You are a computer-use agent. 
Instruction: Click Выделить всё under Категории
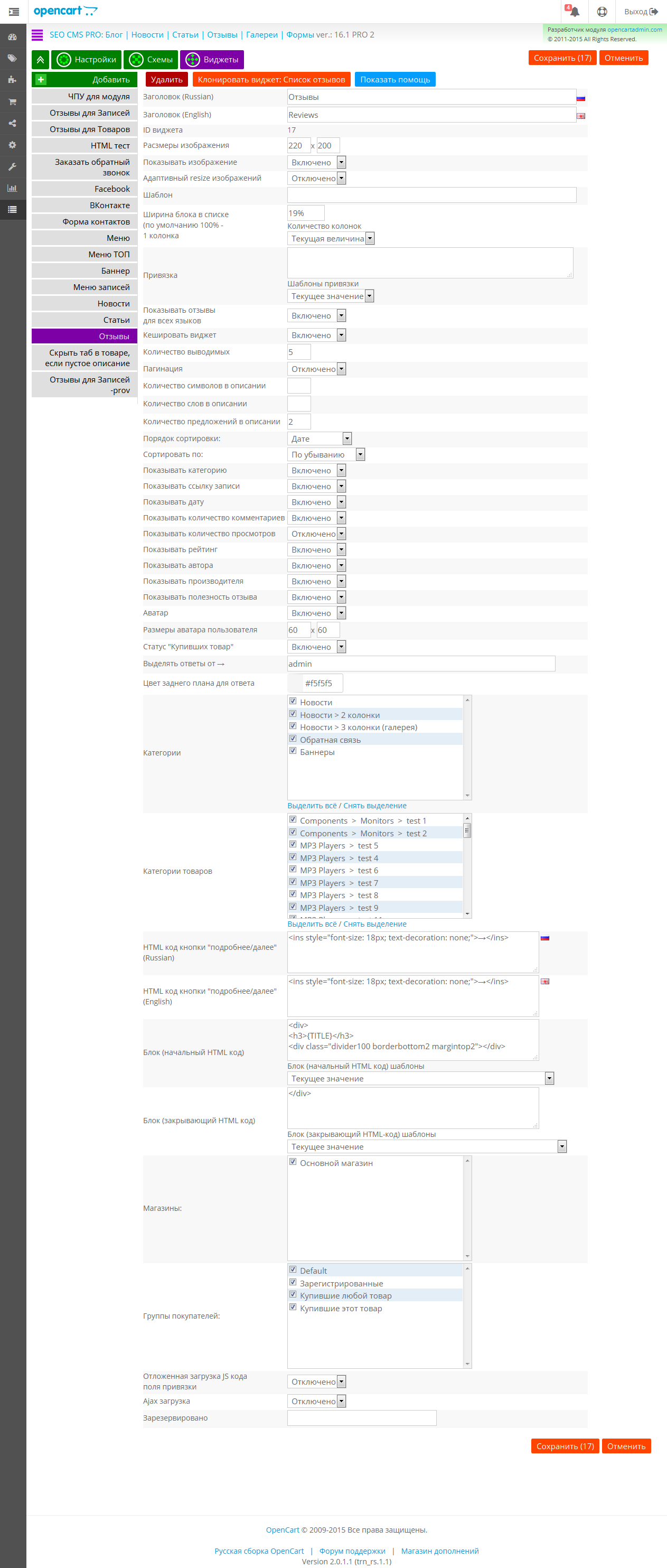pos(312,806)
